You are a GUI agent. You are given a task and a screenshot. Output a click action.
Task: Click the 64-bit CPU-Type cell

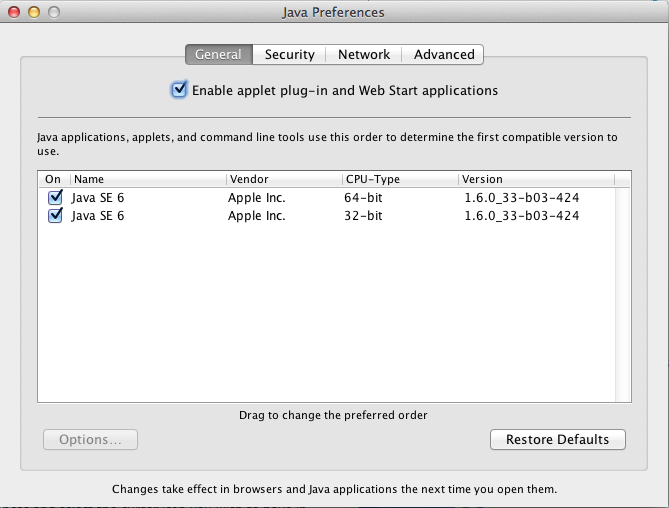(363, 197)
